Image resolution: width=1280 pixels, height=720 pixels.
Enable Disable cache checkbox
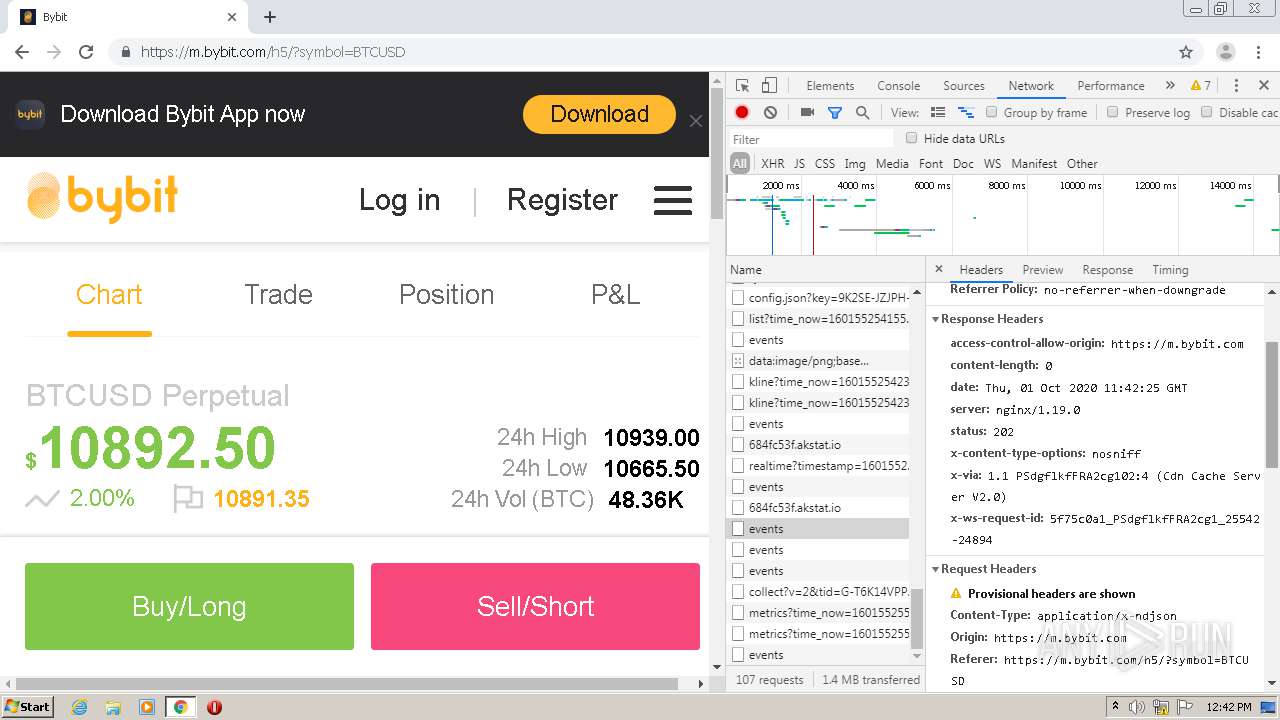coord(1206,112)
